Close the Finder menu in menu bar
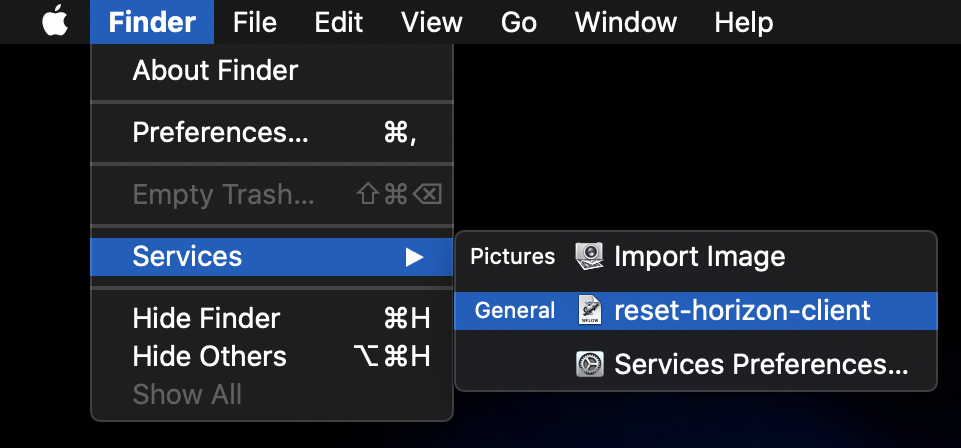961x448 pixels. (152, 22)
